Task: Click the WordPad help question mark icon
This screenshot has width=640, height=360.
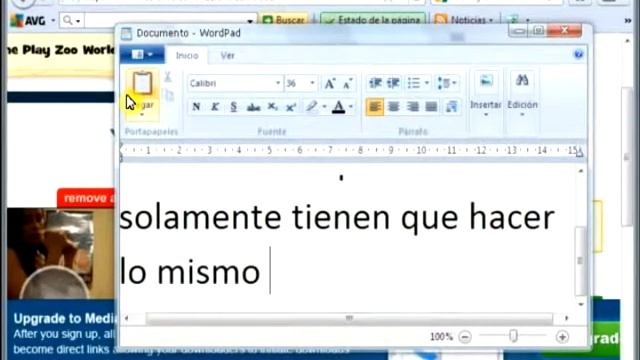Action: pos(578,55)
